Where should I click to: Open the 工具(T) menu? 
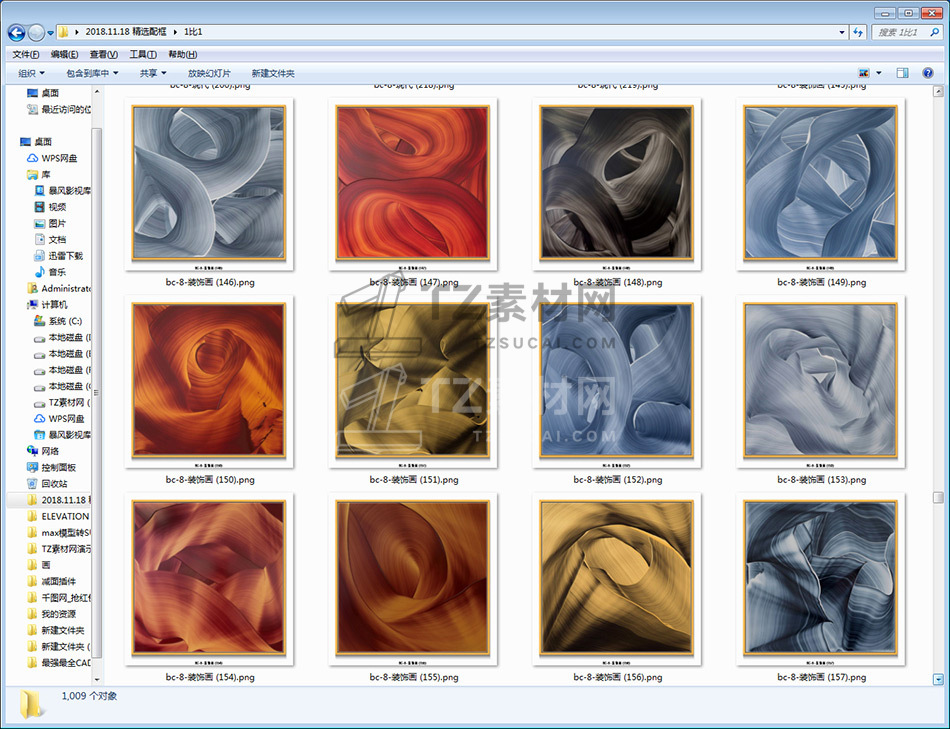(x=143, y=54)
